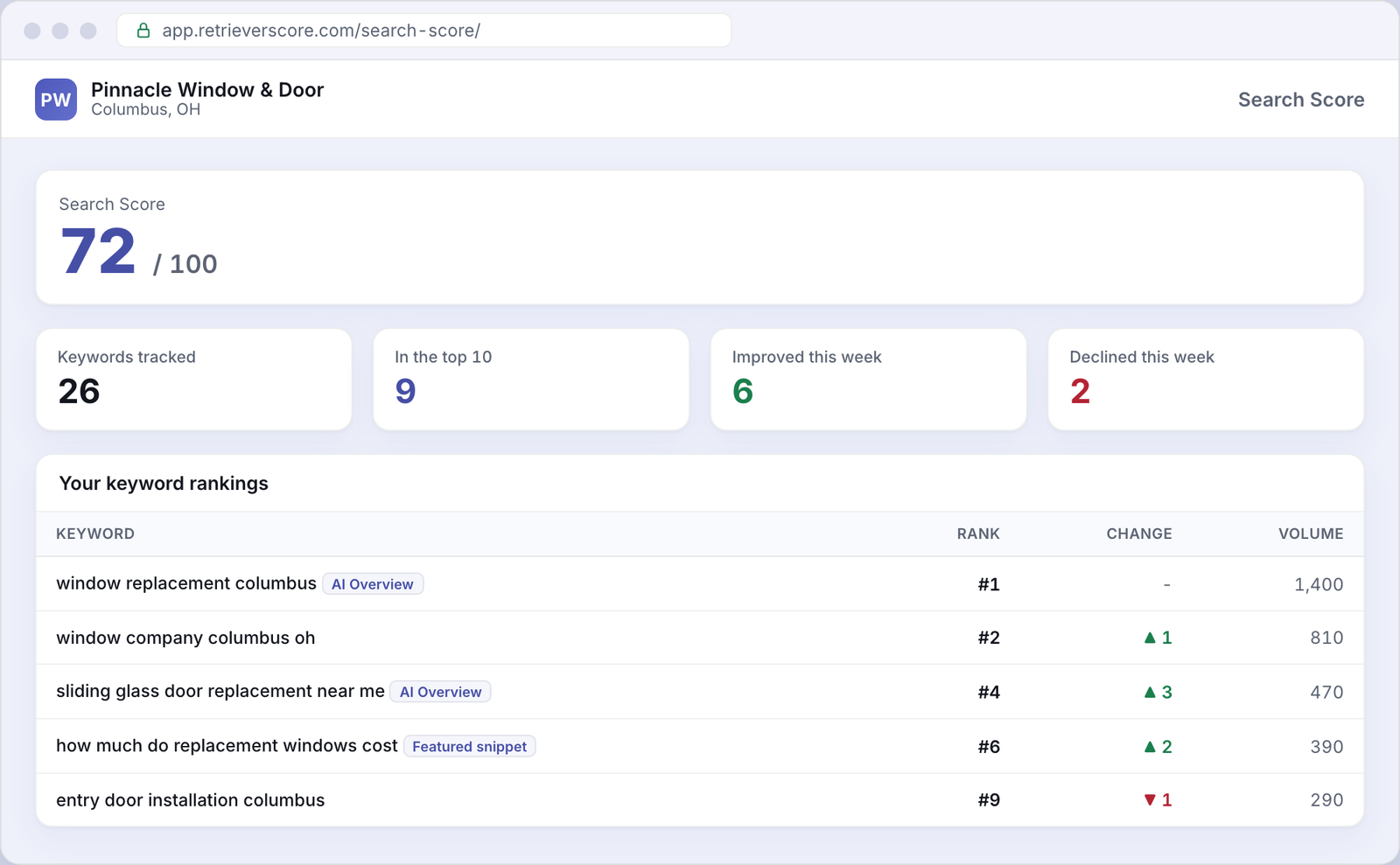Open the Improved this week card
The width and height of the screenshot is (1400, 865).
click(x=869, y=380)
